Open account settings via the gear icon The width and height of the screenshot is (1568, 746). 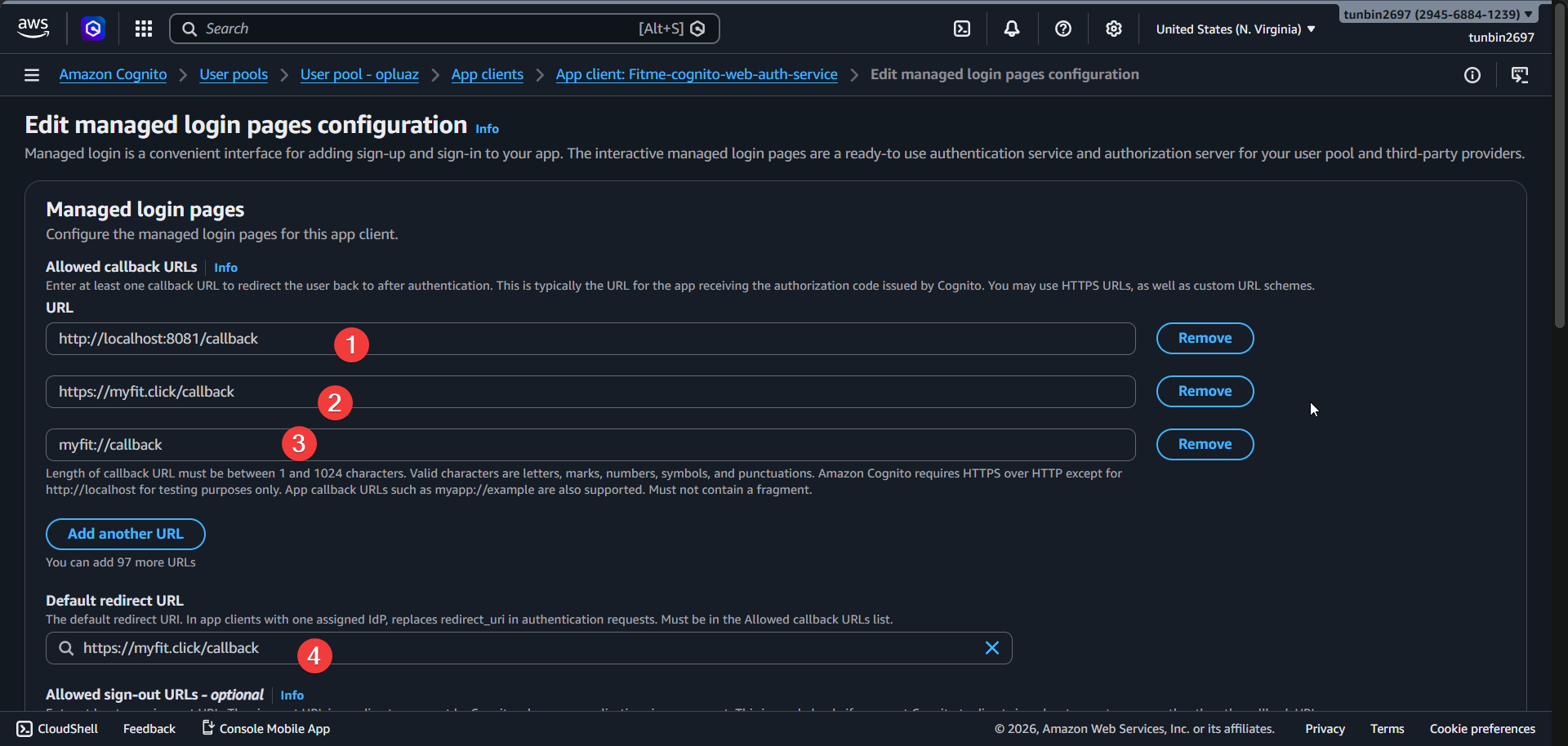(x=1114, y=28)
